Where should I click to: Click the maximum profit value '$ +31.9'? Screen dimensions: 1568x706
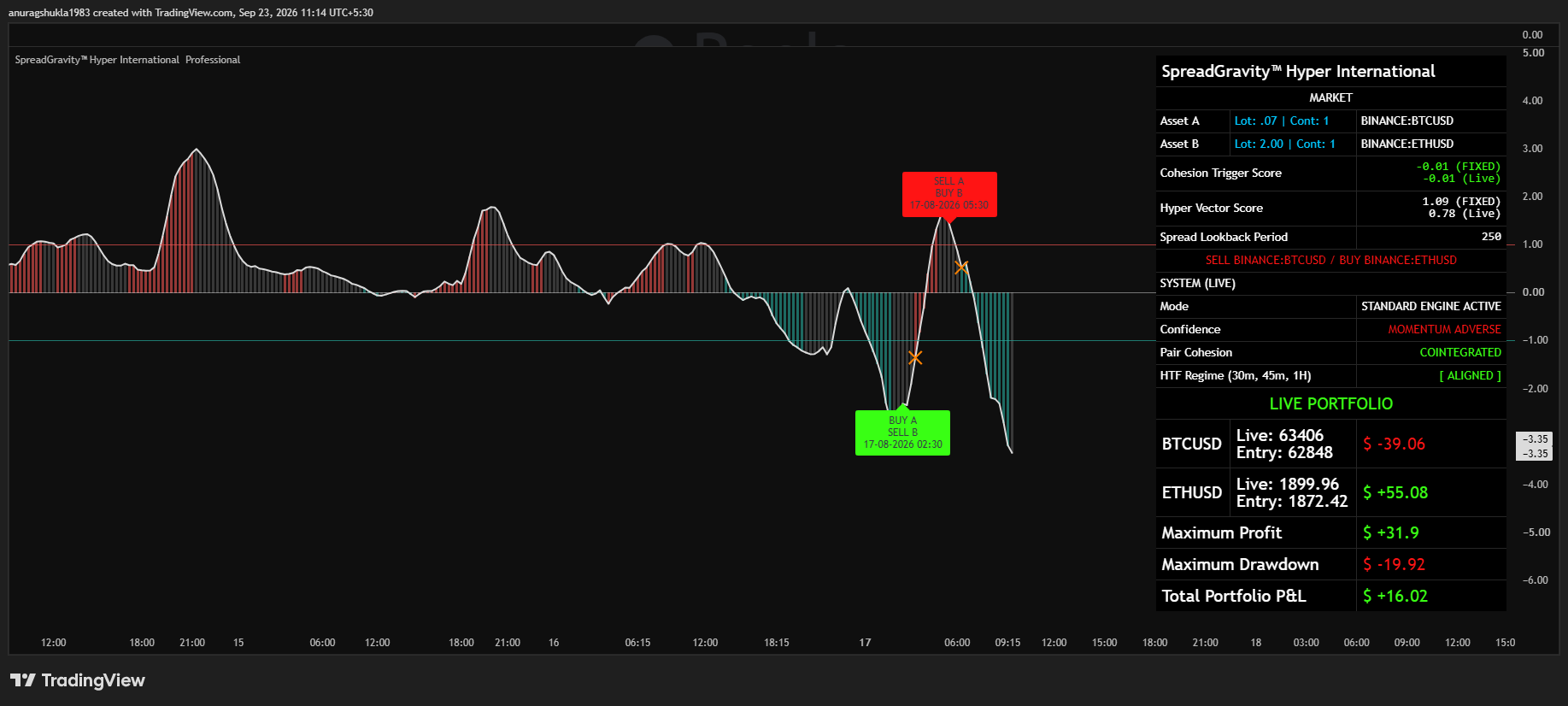[x=1390, y=533]
